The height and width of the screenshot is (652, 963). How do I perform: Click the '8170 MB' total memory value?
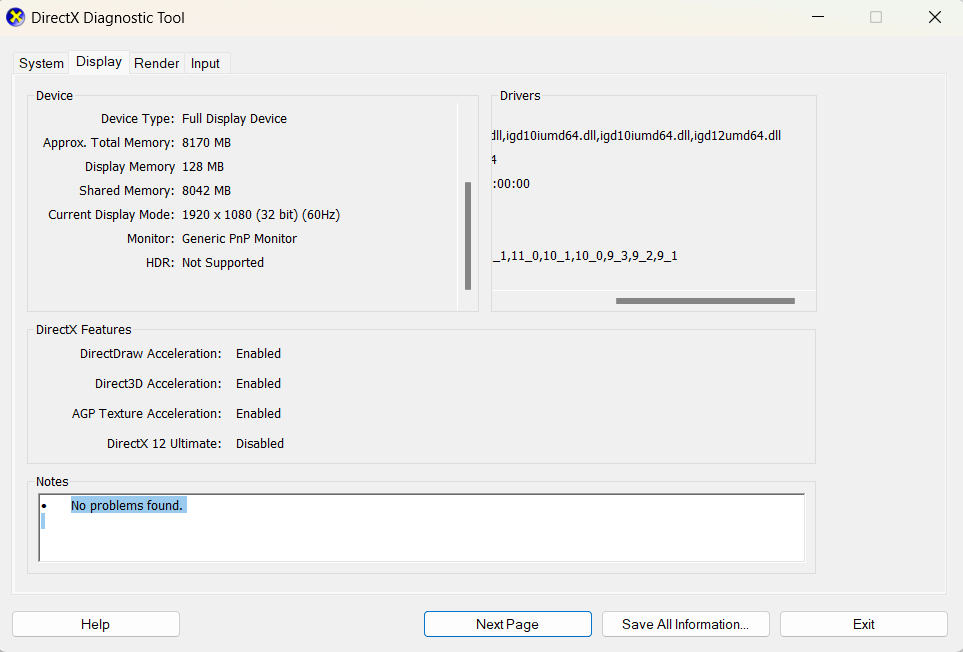206,142
